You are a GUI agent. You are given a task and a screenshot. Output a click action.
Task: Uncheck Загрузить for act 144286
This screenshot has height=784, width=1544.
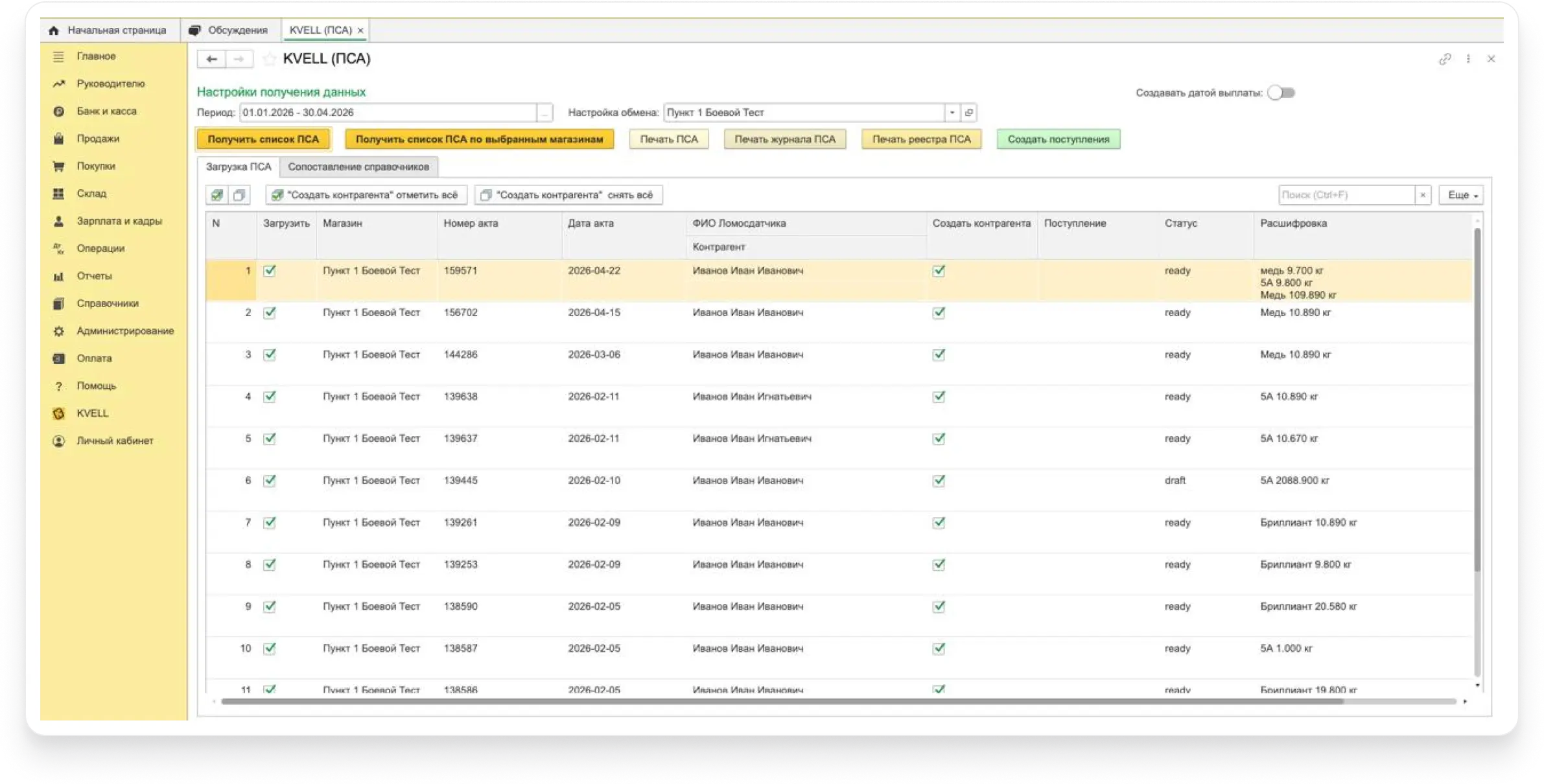[x=270, y=355]
